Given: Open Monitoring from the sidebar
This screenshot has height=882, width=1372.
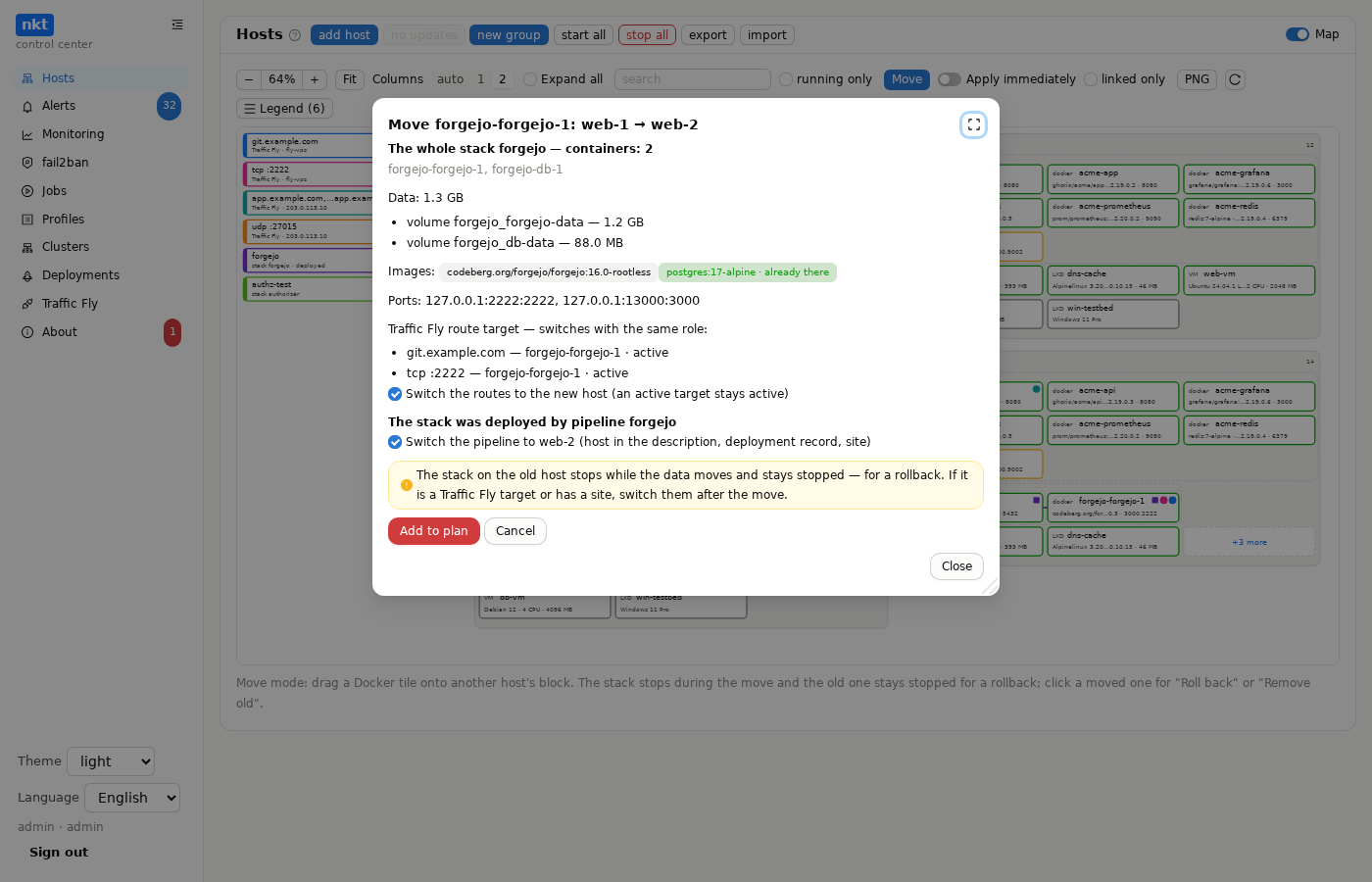Looking at the screenshot, I should [101, 134].
